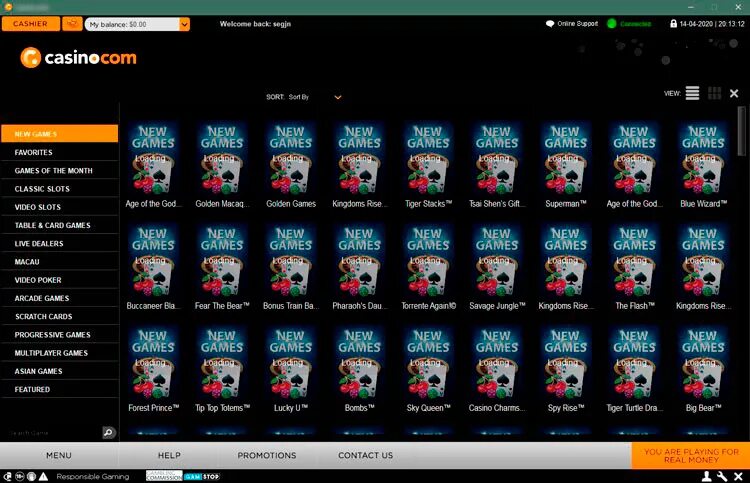Select Classic Slots category
The height and width of the screenshot is (483, 750).
coord(60,188)
